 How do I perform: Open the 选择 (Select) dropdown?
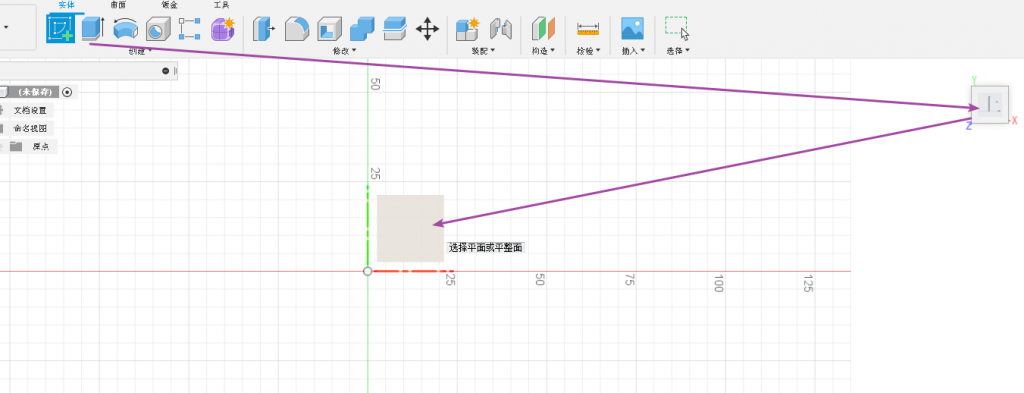click(x=678, y=51)
